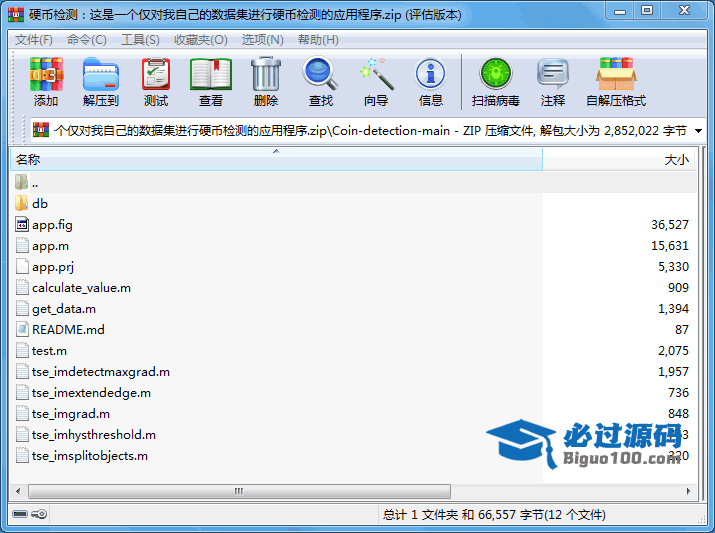Open the address bar path dropdown
Viewport: 715px width, 533px height.
coord(698,131)
